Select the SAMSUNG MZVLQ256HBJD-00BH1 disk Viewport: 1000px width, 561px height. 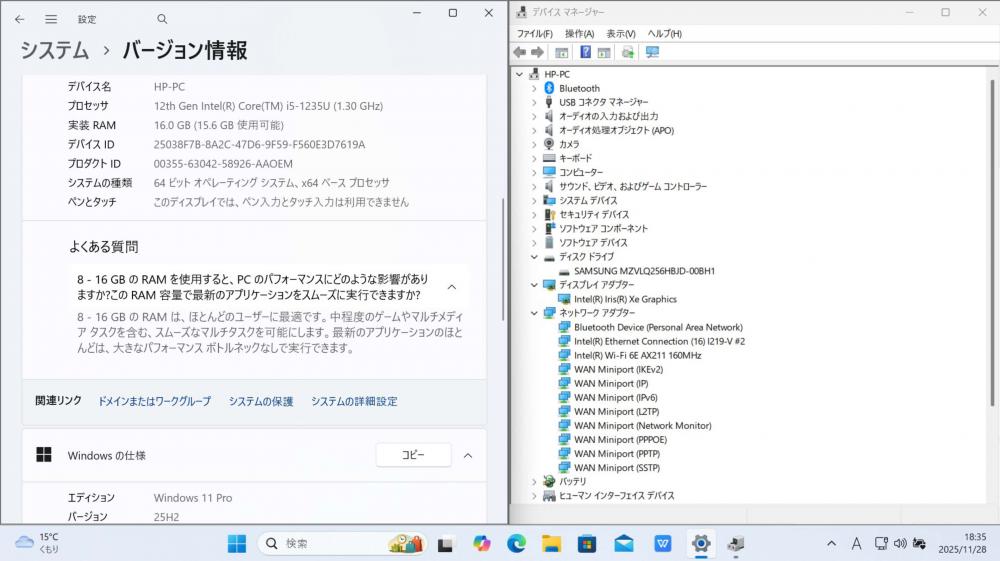tap(644, 271)
